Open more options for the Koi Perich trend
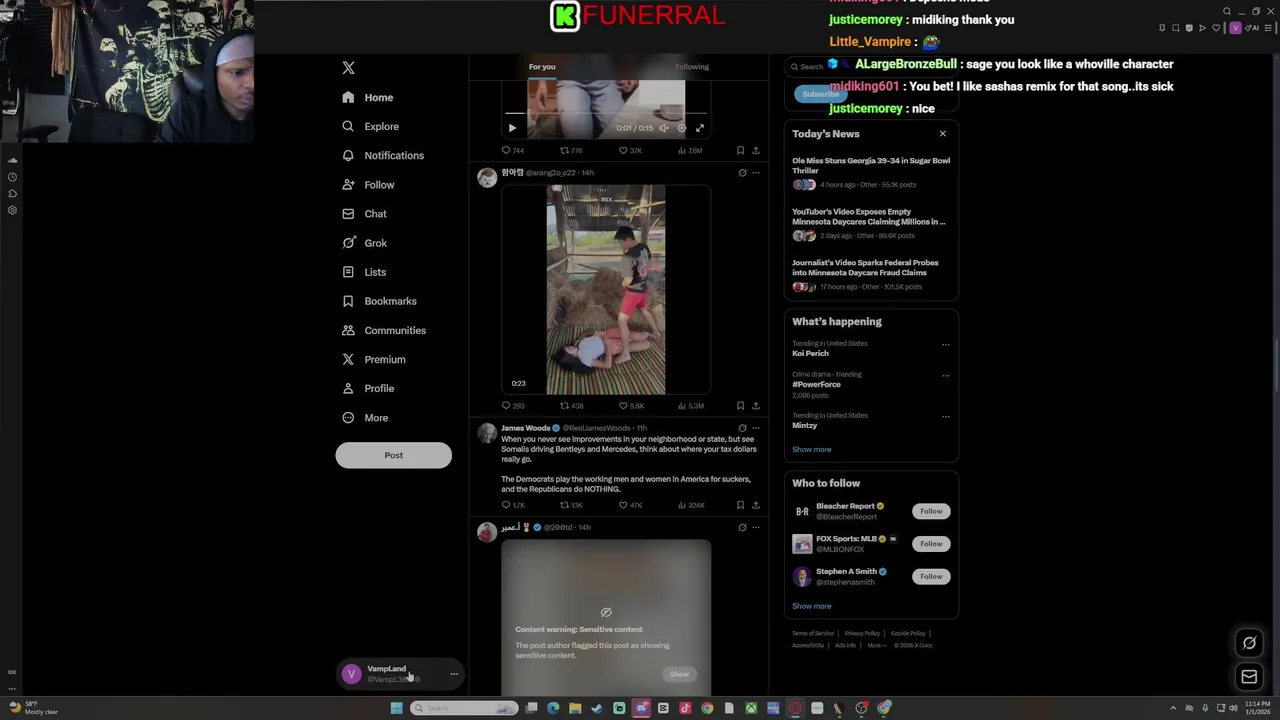 945,344
